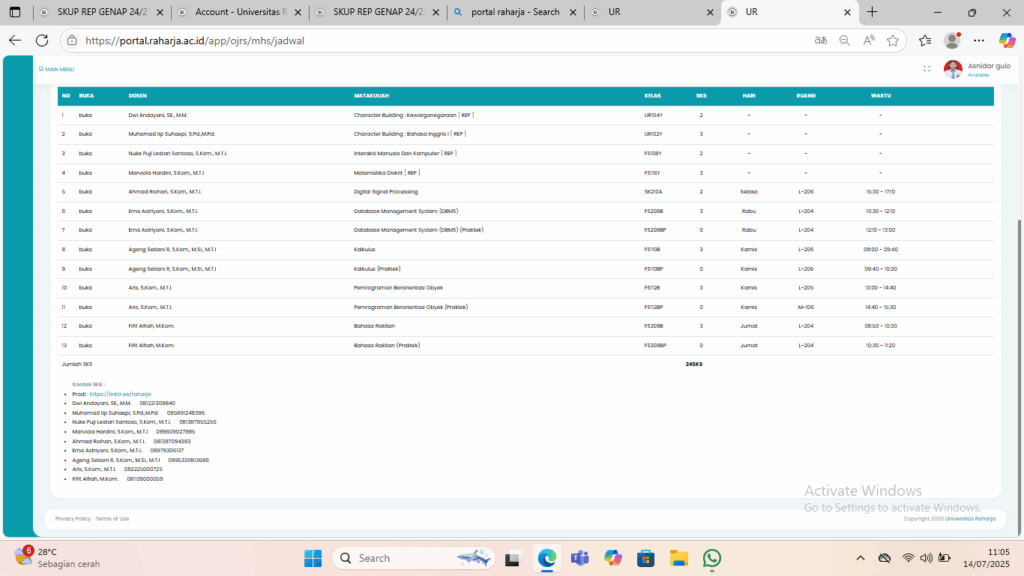Screen dimensions: 1024x576
Task: Open WhatsApp from the taskbar
Action: [x=712, y=558]
